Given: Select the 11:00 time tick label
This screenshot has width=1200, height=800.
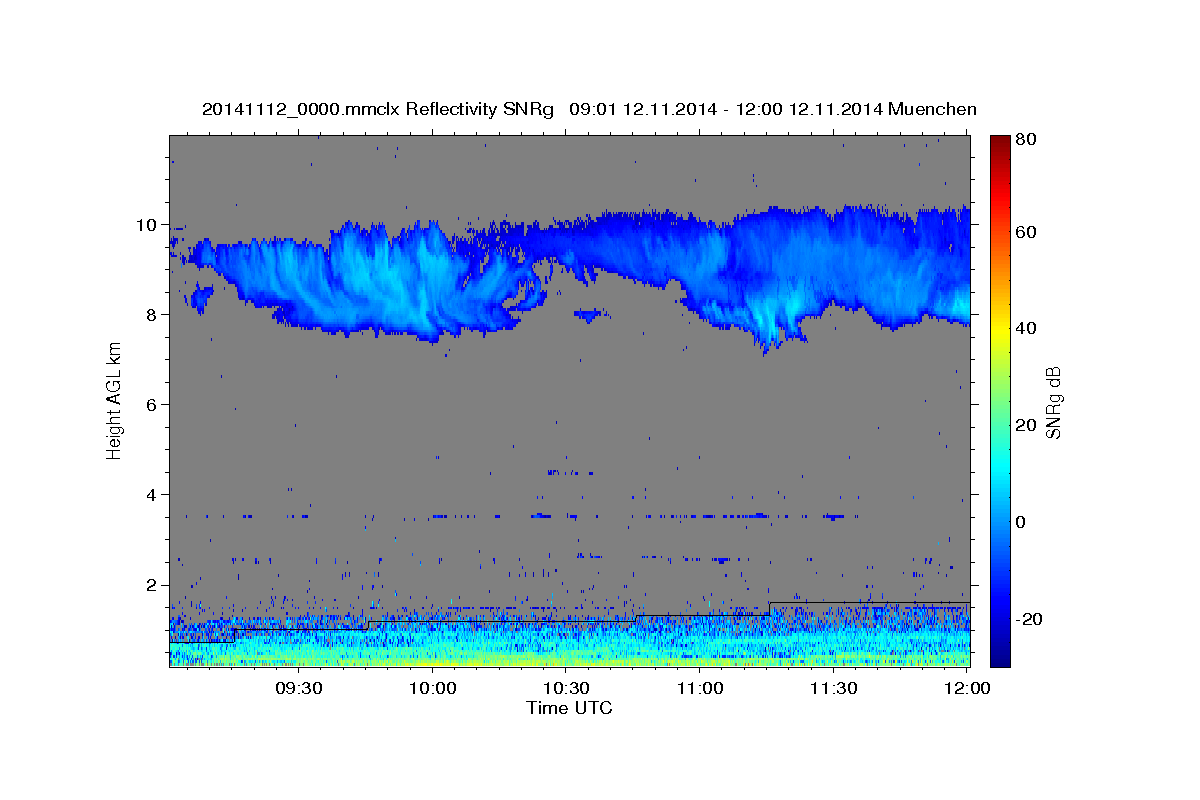Looking at the screenshot, I should click(x=700, y=688).
